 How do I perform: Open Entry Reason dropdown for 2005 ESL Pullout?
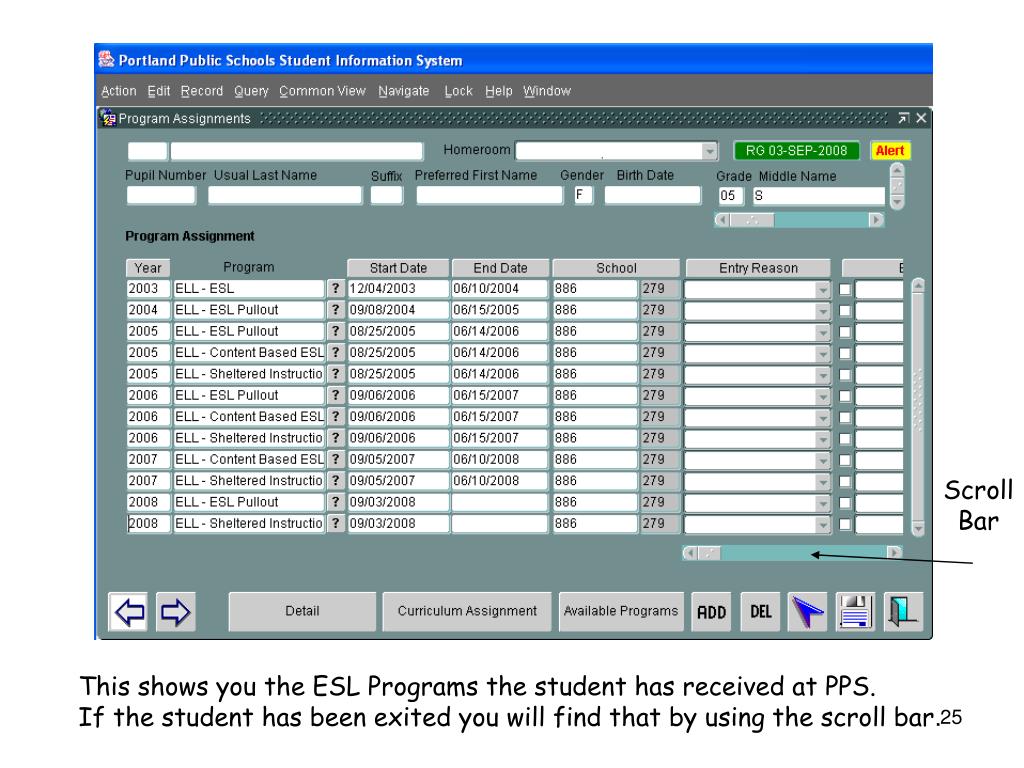(823, 332)
